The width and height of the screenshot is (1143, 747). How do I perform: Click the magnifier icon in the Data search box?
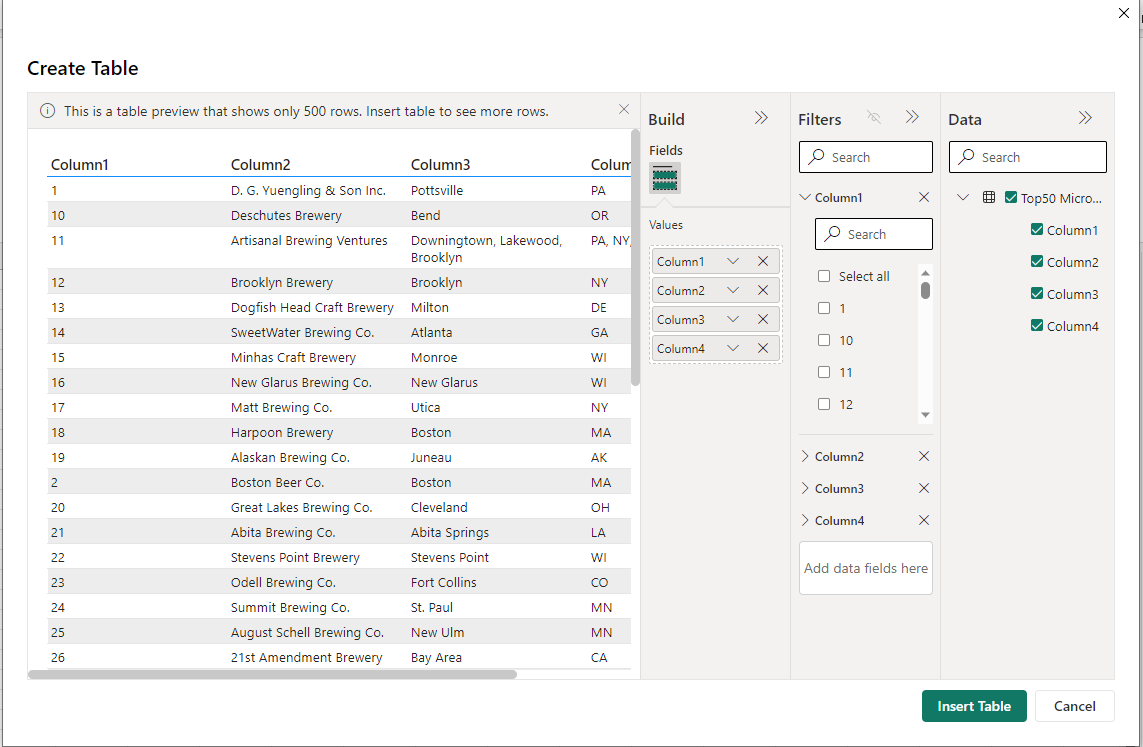tap(967, 157)
